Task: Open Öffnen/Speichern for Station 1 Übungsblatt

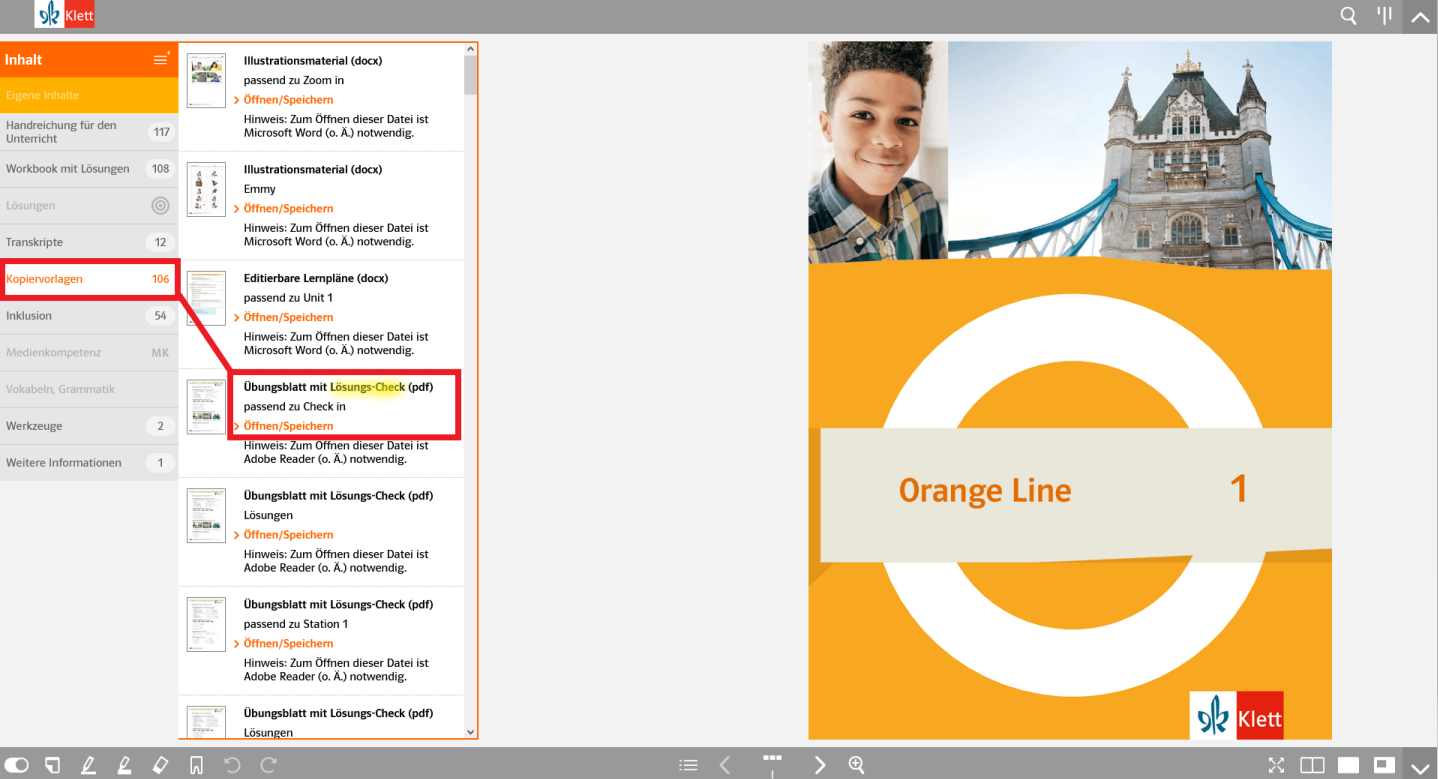Action: [288, 644]
